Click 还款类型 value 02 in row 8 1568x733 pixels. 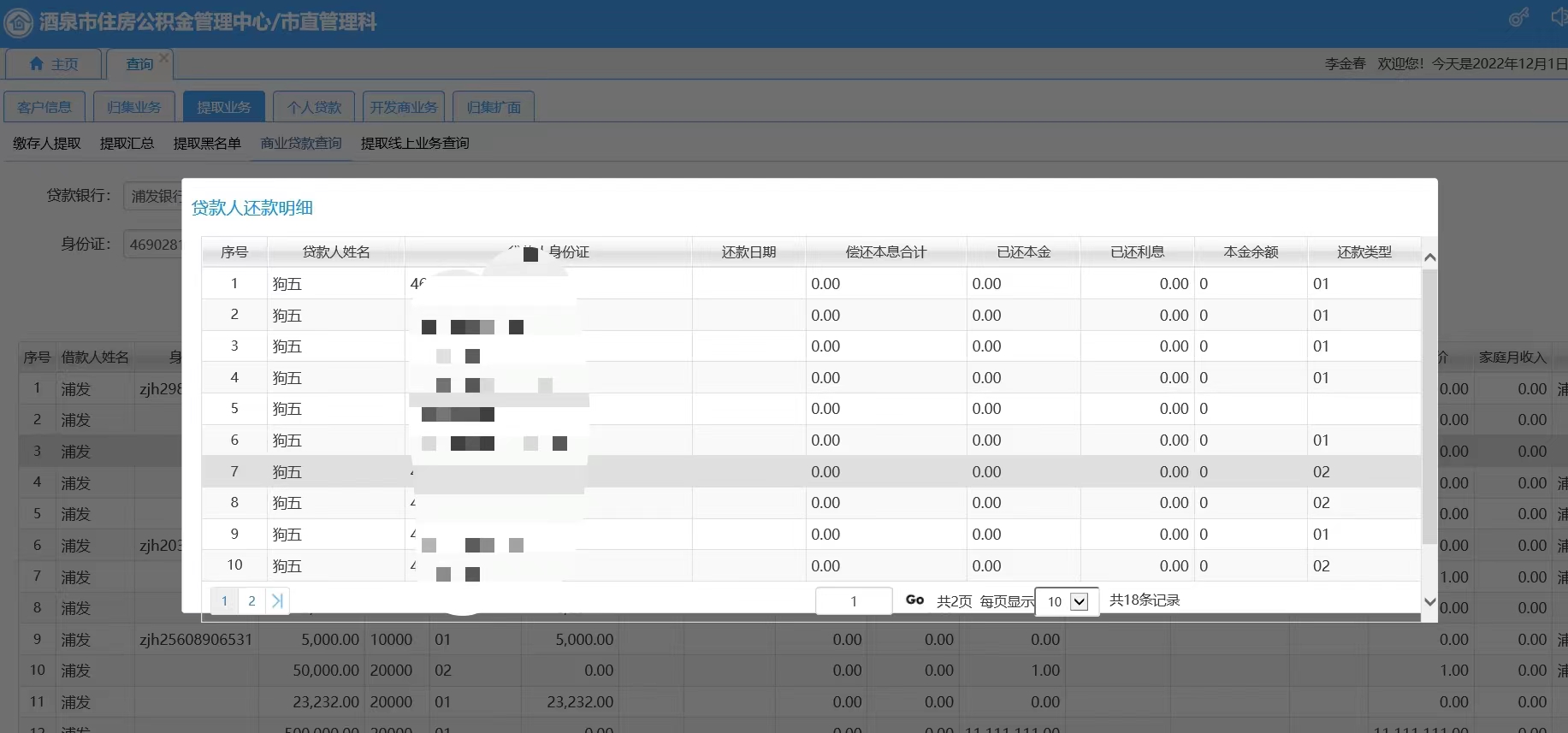pos(1322,503)
